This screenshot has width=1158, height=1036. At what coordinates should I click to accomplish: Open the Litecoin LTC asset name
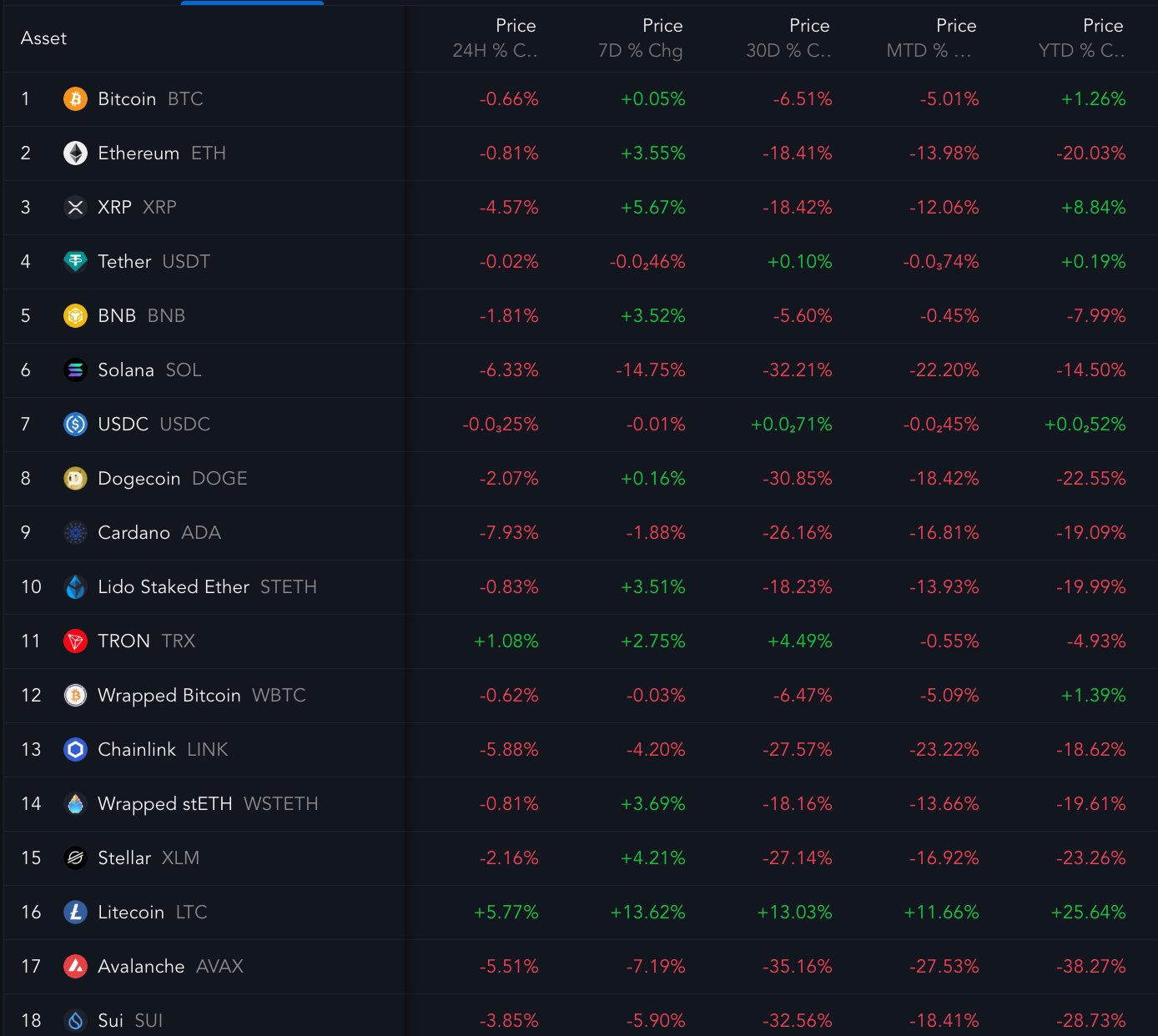[153, 913]
